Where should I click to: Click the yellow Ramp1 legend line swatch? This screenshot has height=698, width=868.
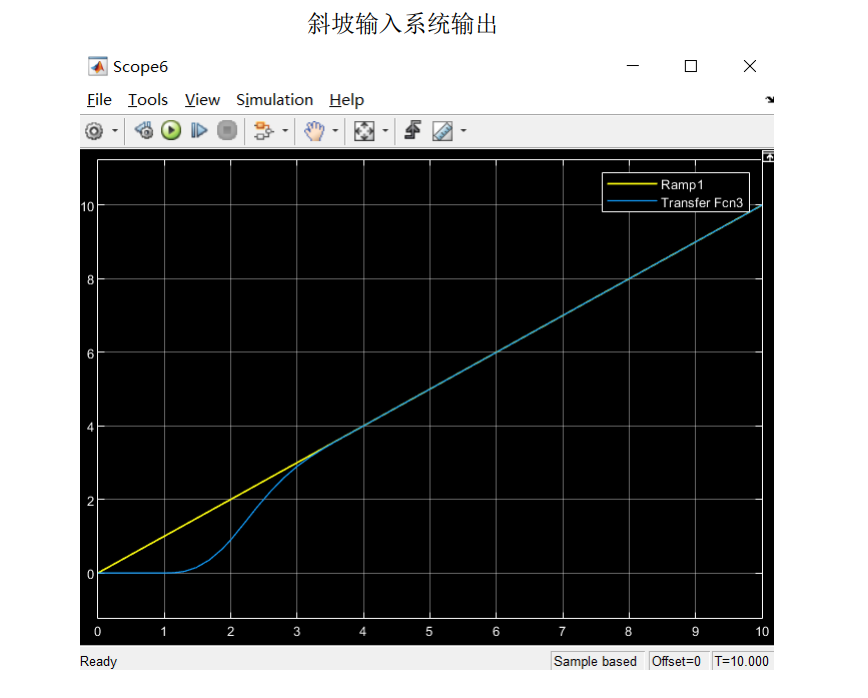(x=632, y=184)
